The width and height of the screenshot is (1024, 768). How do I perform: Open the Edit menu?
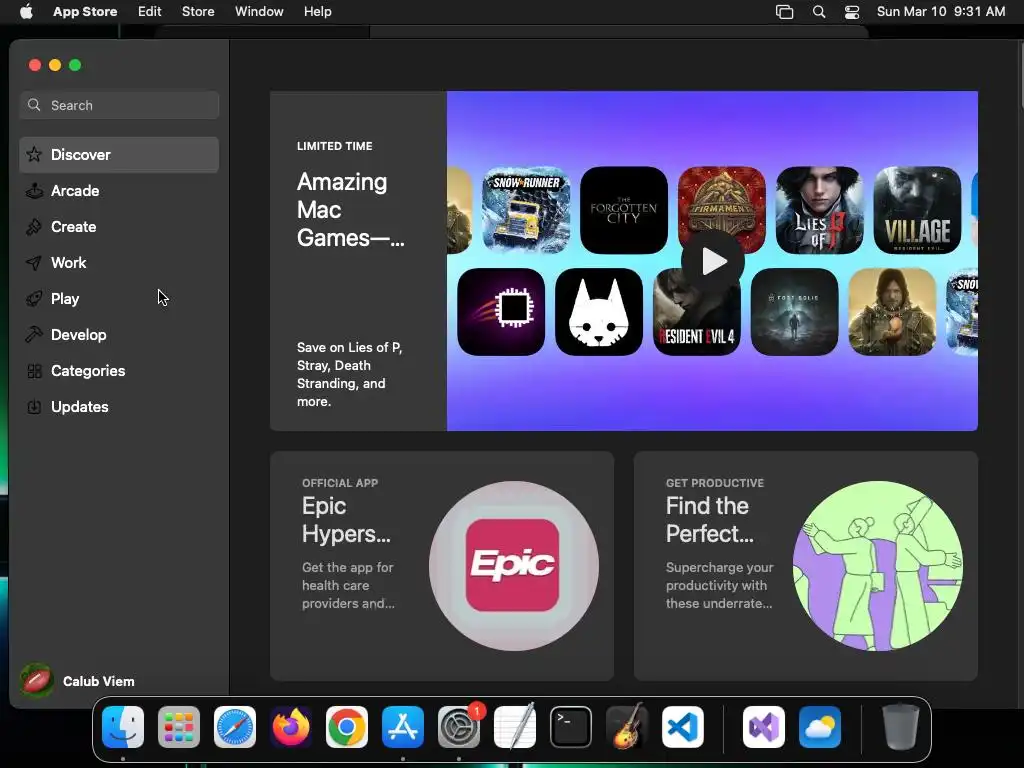click(150, 12)
